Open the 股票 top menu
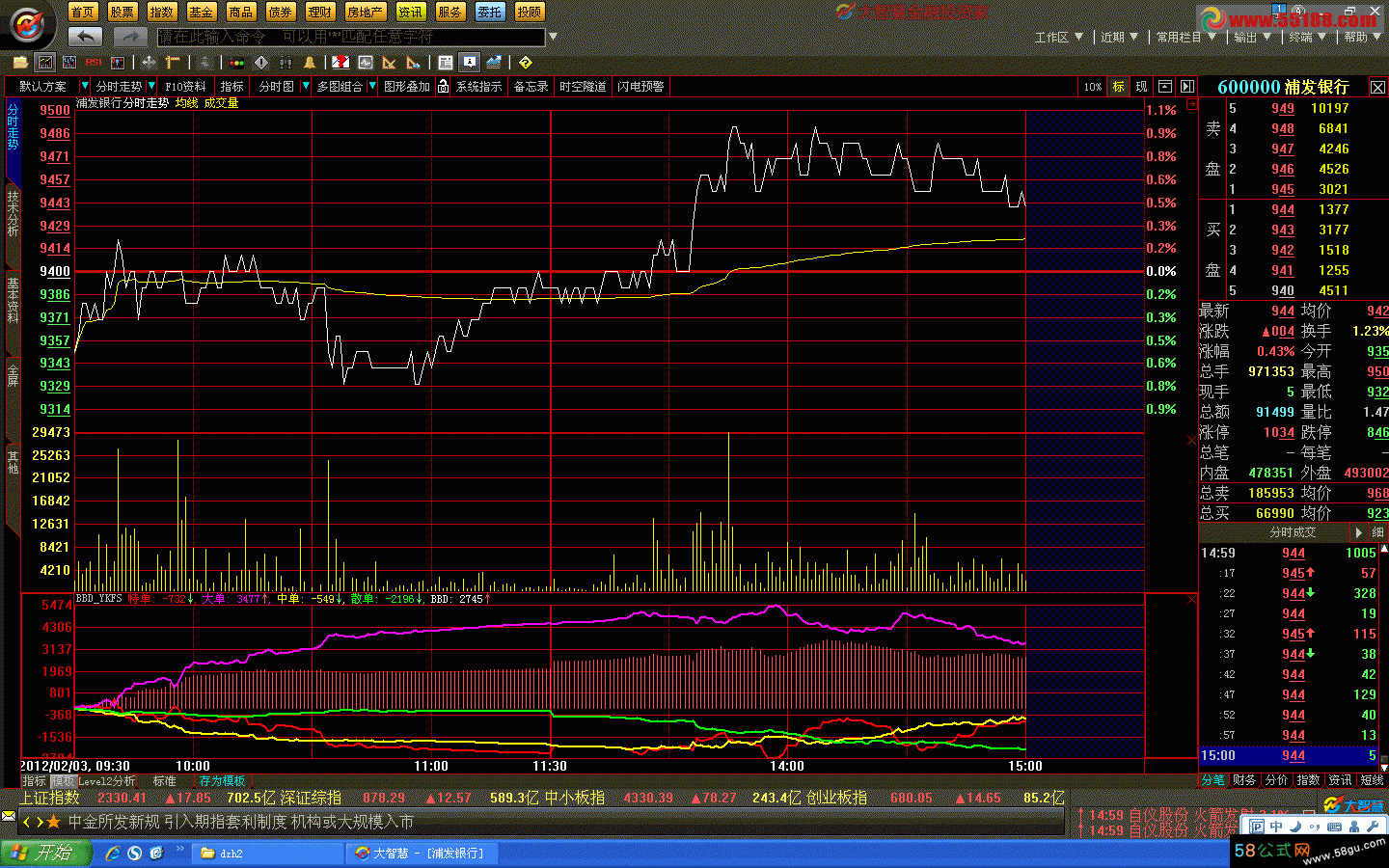This screenshot has width=1389, height=868. 123,12
